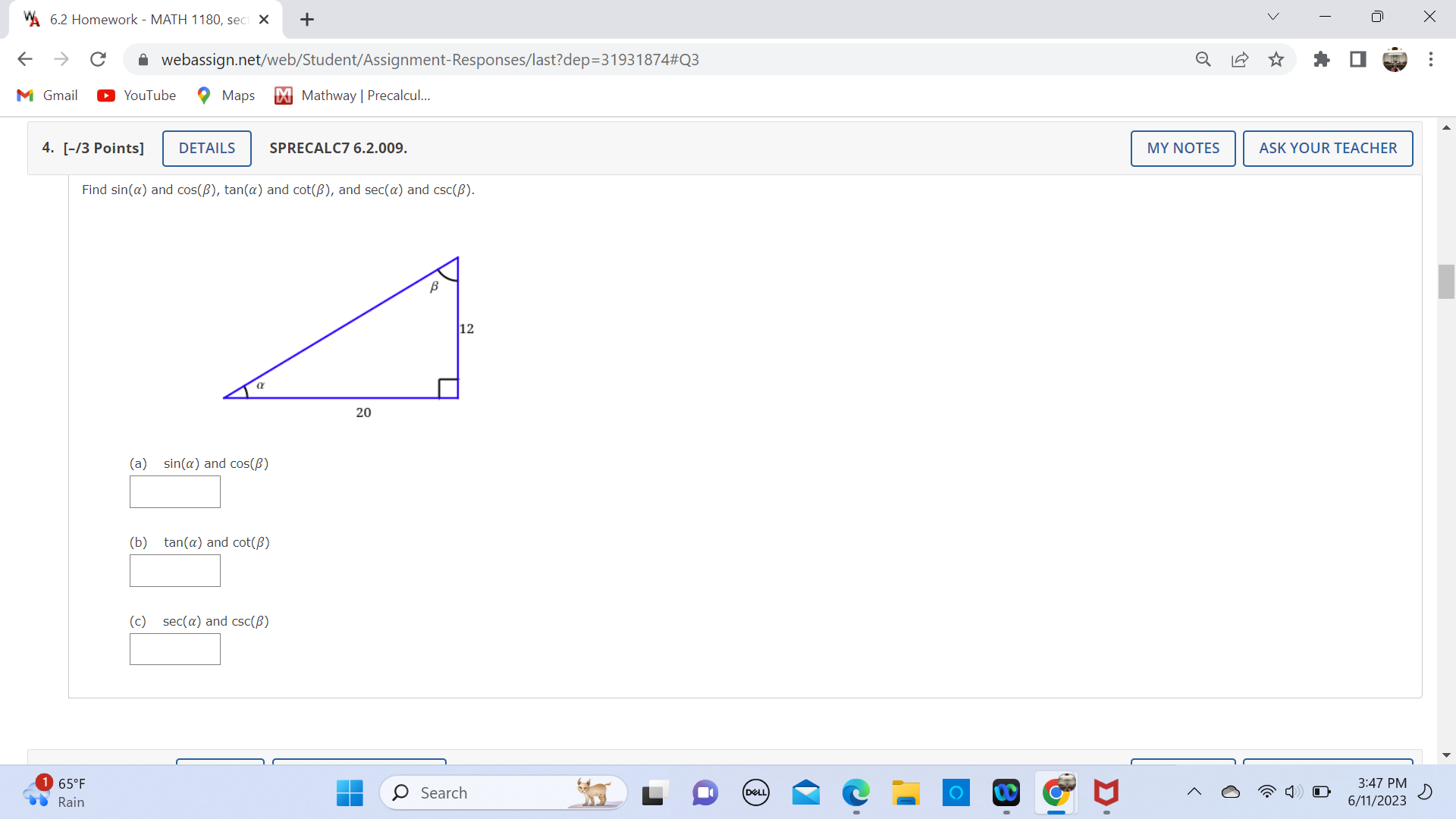The width and height of the screenshot is (1456, 819).
Task: Click the browser back navigation arrow
Action: click(x=25, y=59)
